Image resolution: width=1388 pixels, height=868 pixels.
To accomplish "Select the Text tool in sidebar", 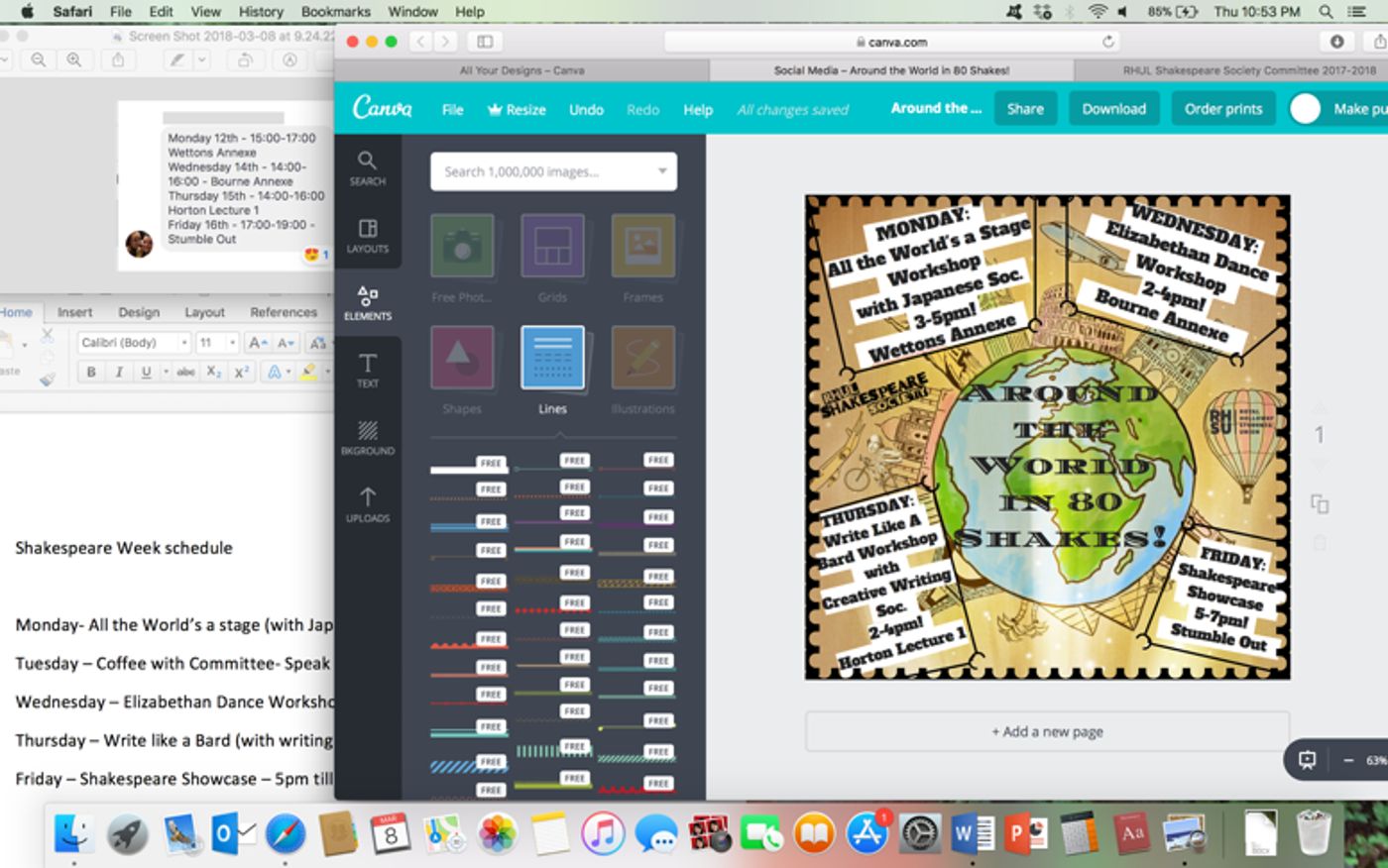I will [367, 370].
